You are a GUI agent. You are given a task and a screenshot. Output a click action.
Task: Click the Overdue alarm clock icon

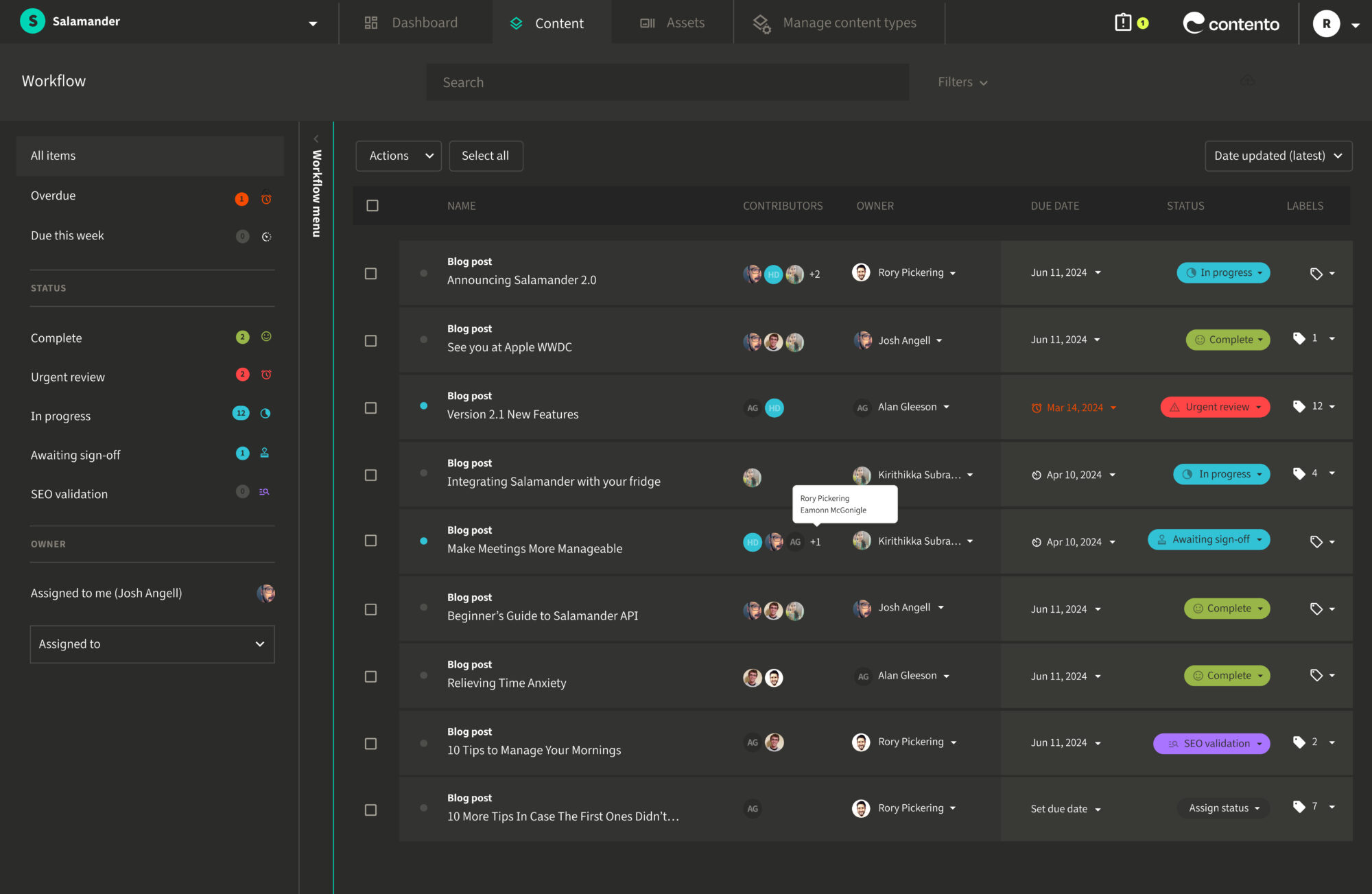(x=266, y=198)
